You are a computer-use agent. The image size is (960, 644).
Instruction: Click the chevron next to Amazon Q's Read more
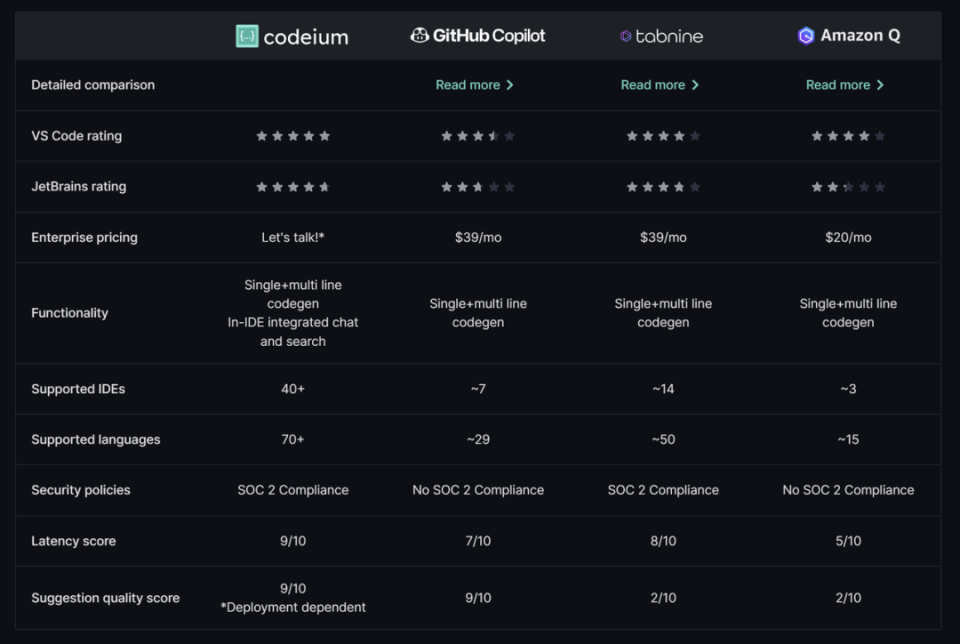point(880,85)
